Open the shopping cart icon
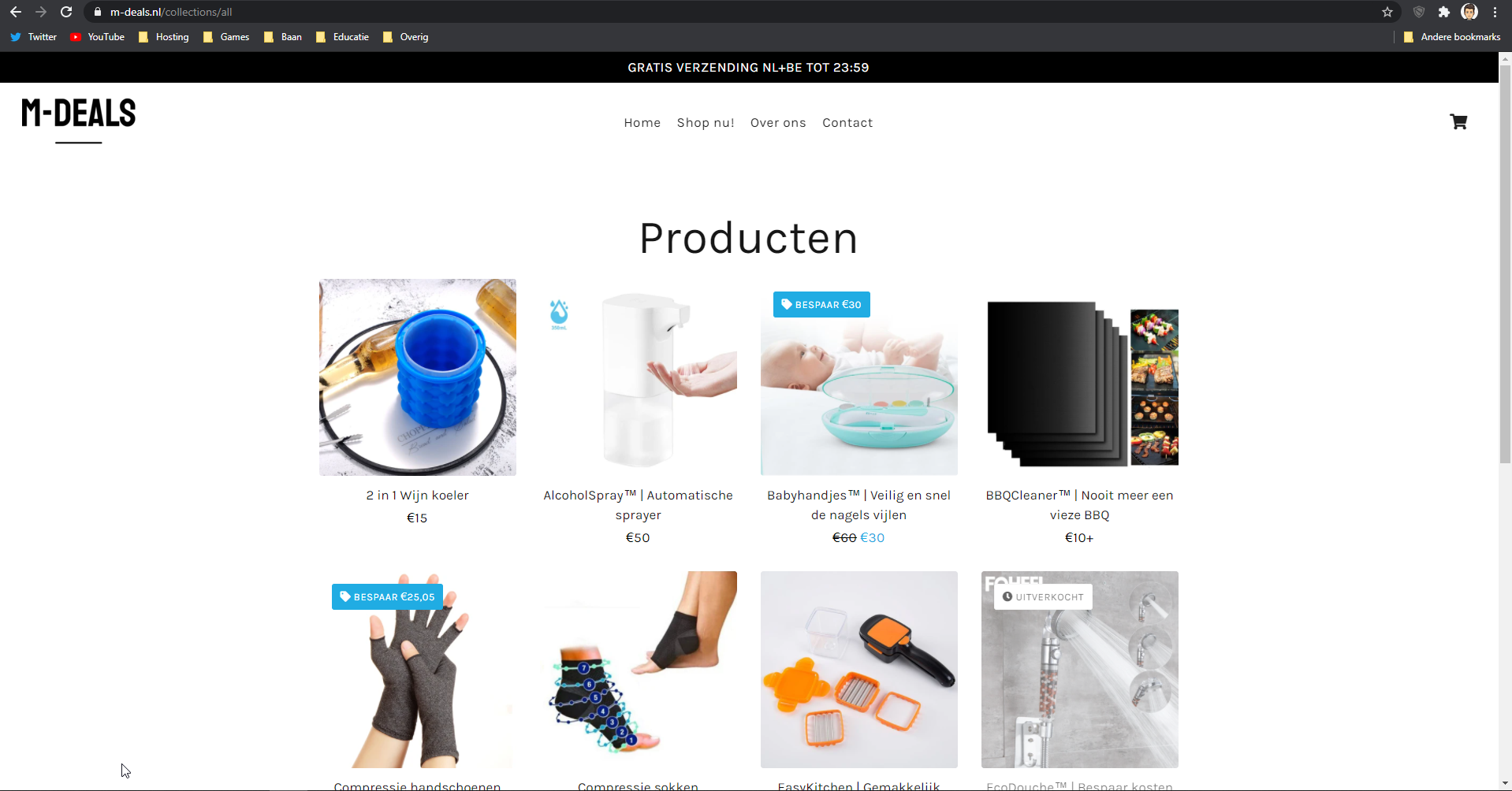The height and width of the screenshot is (791, 1512). coord(1458,122)
